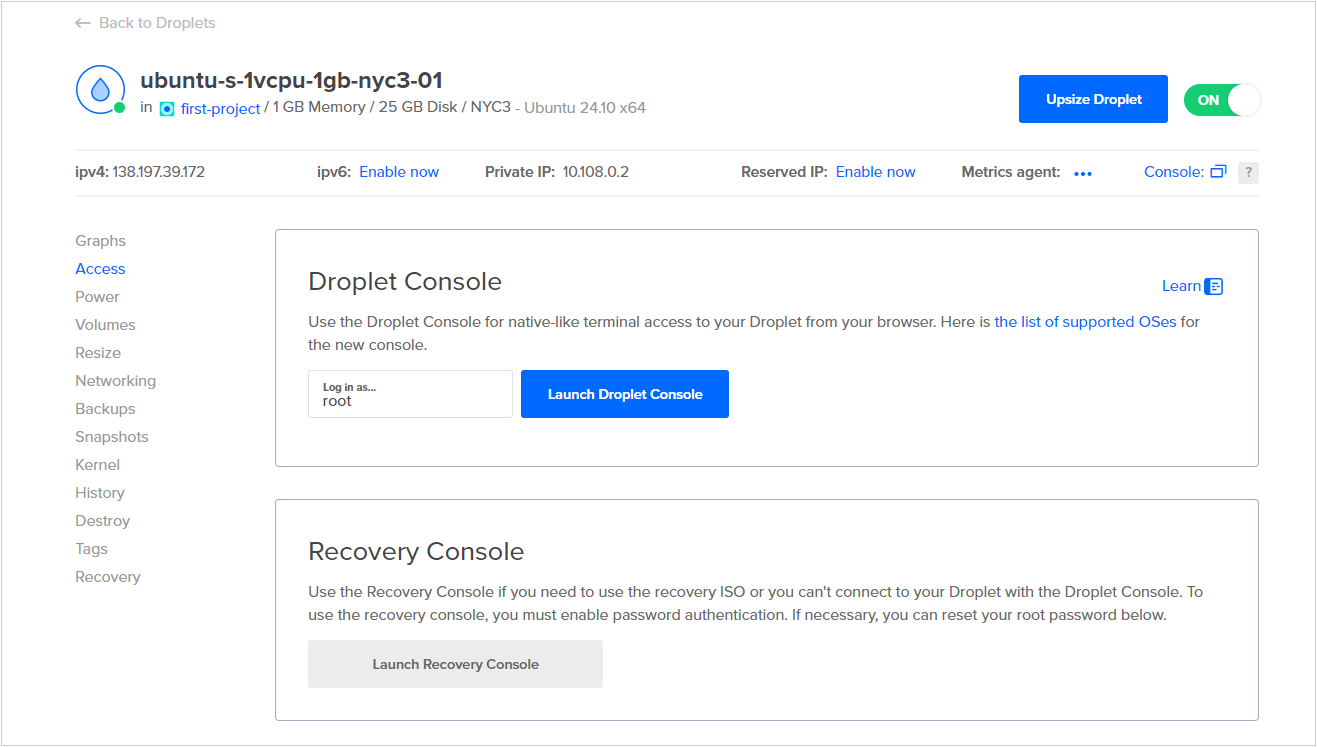The image size is (1317, 747).
Task: Open the Destroy section
Action: pyautogui.click(x=102, y=521)
